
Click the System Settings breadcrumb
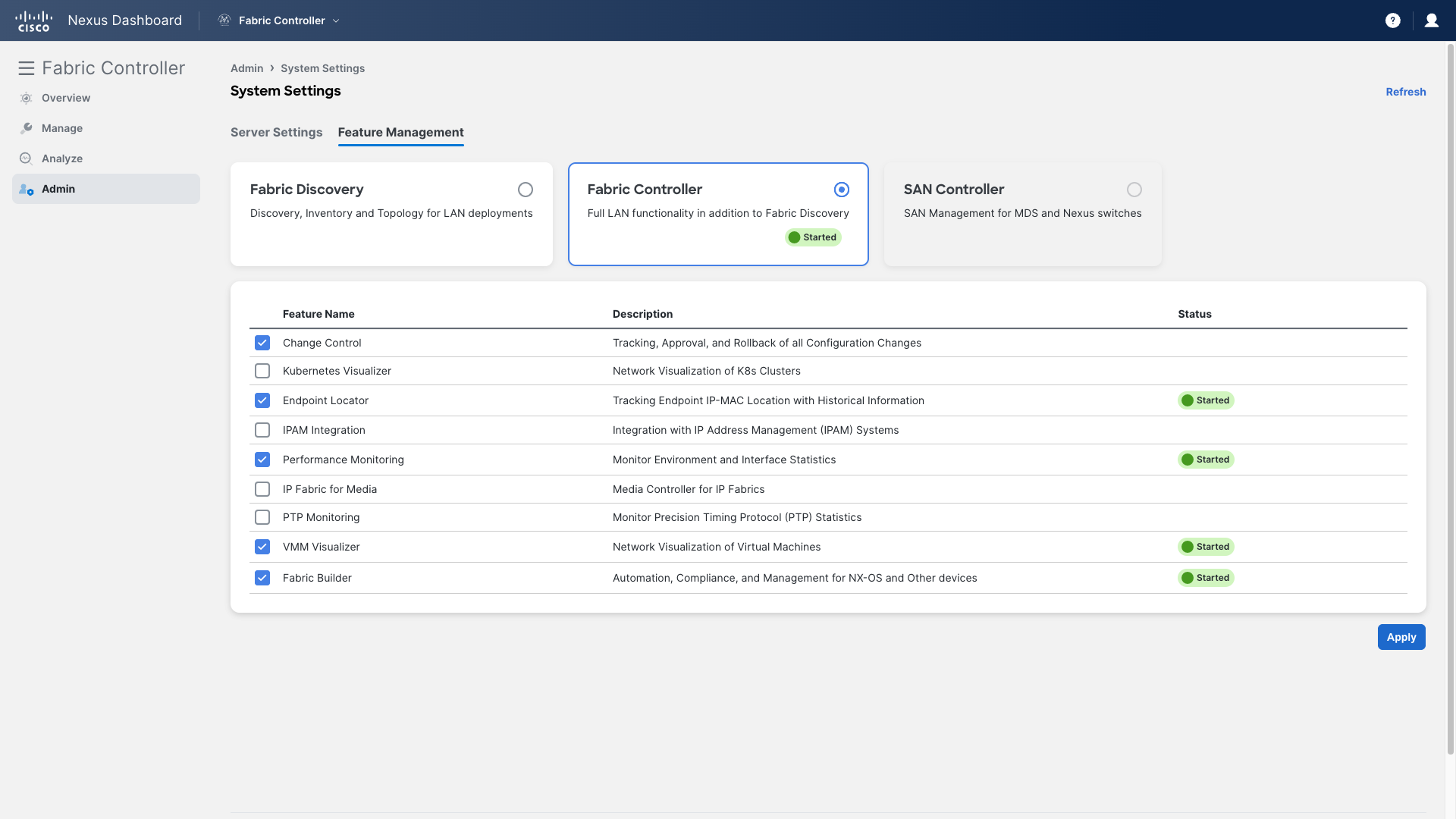click(322, 68)
